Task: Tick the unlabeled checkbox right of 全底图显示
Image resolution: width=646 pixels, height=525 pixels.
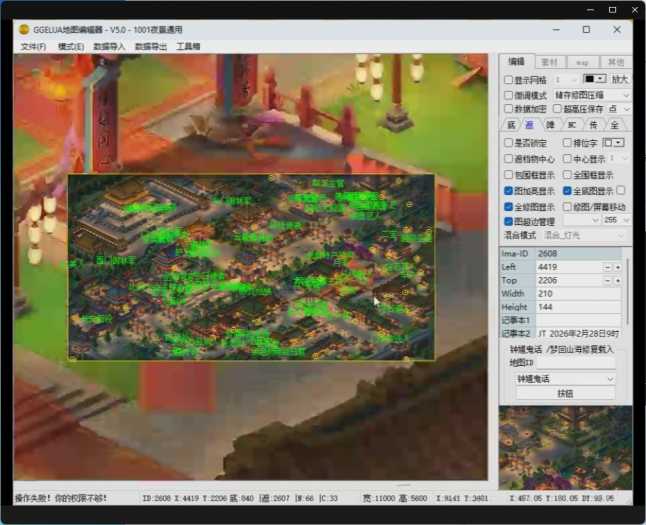Action: (621, 190)
